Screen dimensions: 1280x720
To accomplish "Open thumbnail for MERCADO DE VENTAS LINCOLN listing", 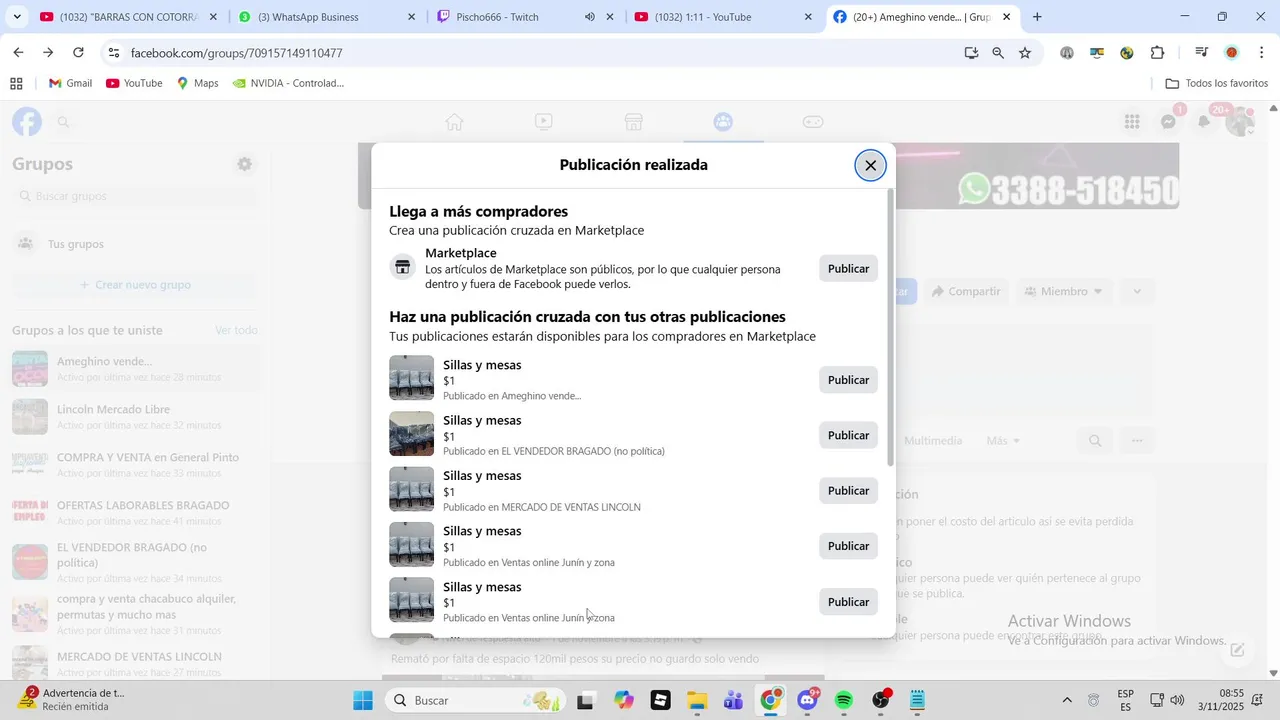I will tap(412, 489).
